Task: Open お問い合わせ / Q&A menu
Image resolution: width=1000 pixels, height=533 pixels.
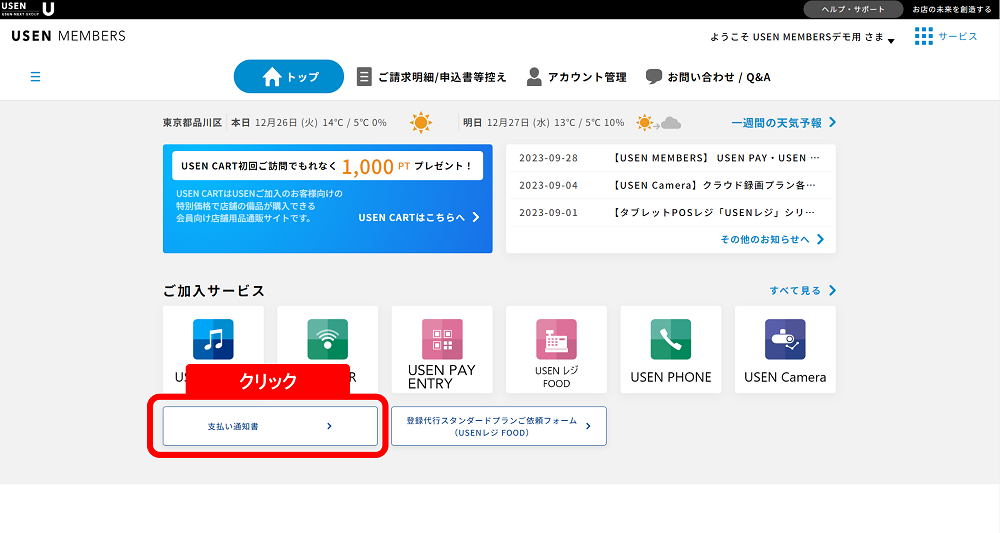Action: pyautogui.click(x=708, y=77)
